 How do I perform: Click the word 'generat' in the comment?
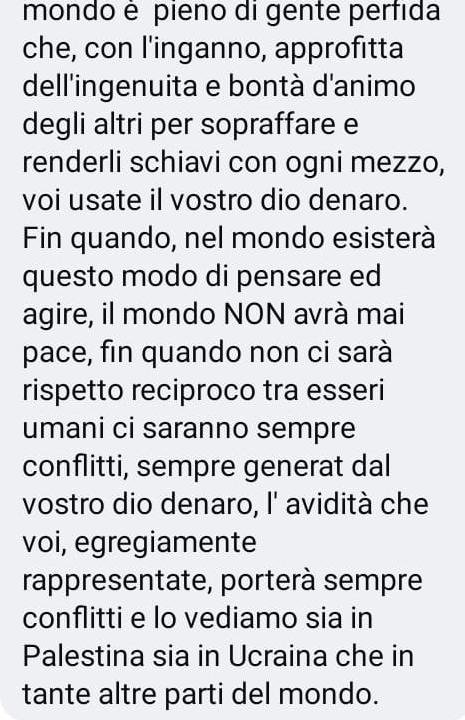[x=293, y=467]
